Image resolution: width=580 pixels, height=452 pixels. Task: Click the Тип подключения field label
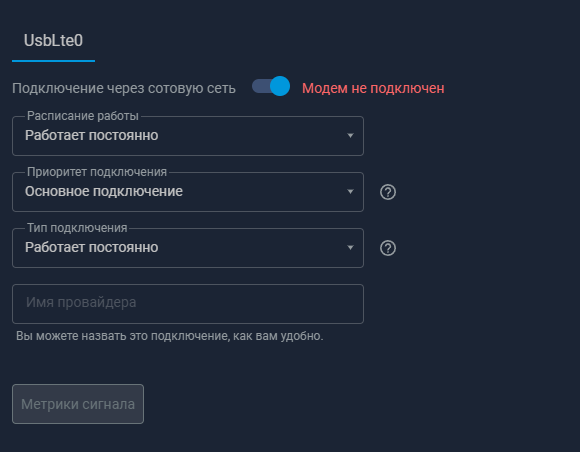77,228
